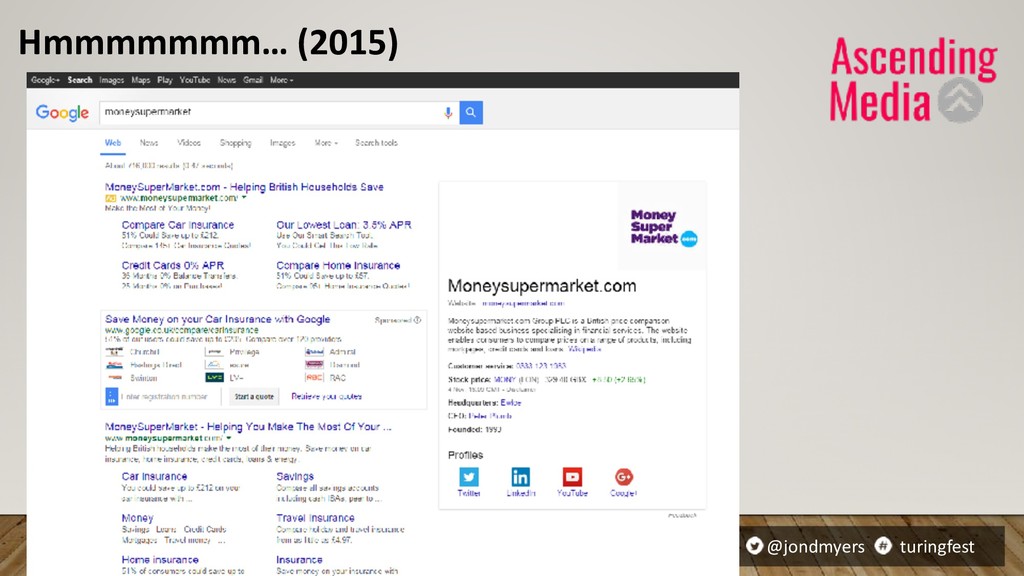Click the Headquarters location link

[x=511, y=403]
